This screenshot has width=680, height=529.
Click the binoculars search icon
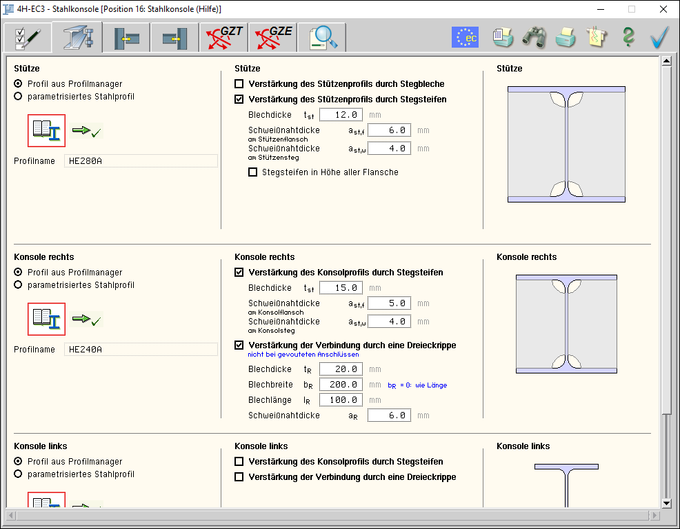coord(535,37)
